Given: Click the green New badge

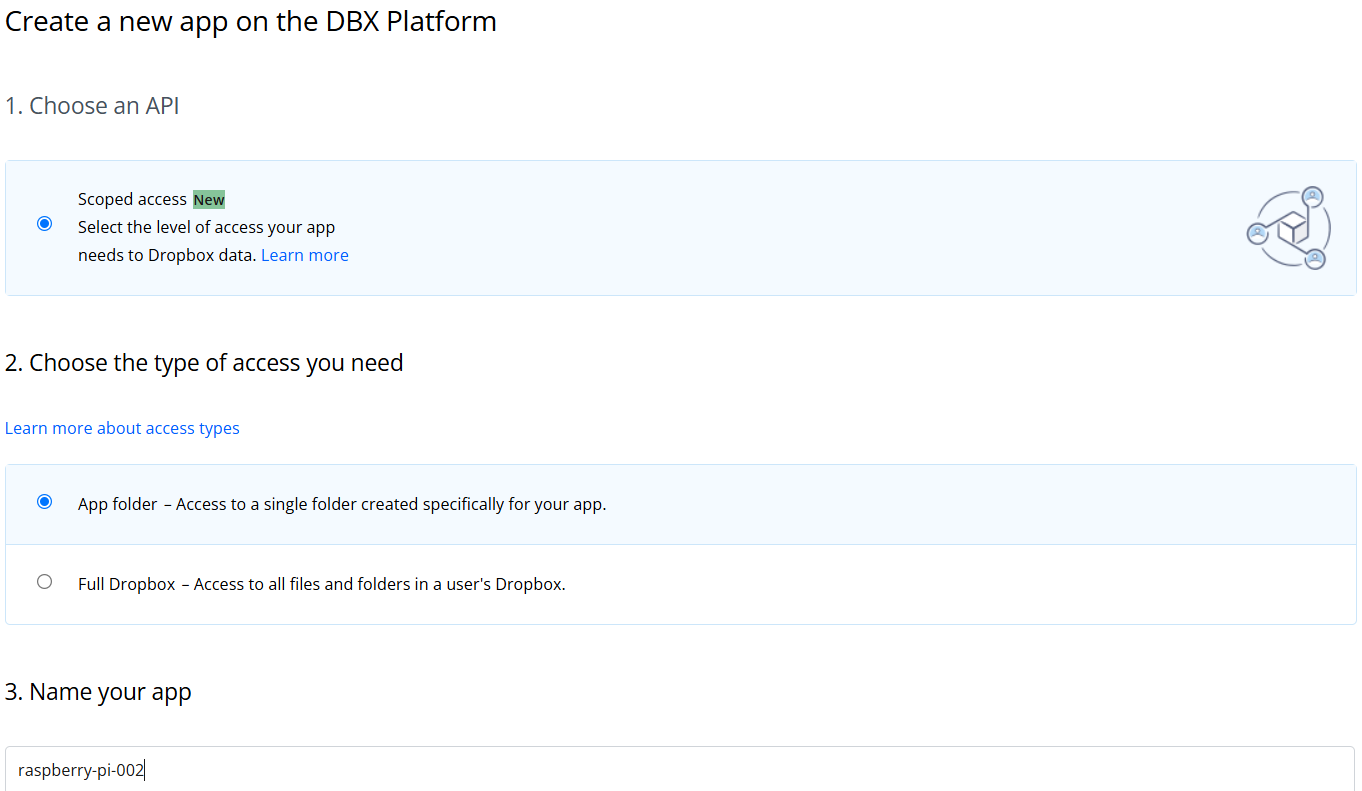Looking at the screenshot, I should coord(209,200).
